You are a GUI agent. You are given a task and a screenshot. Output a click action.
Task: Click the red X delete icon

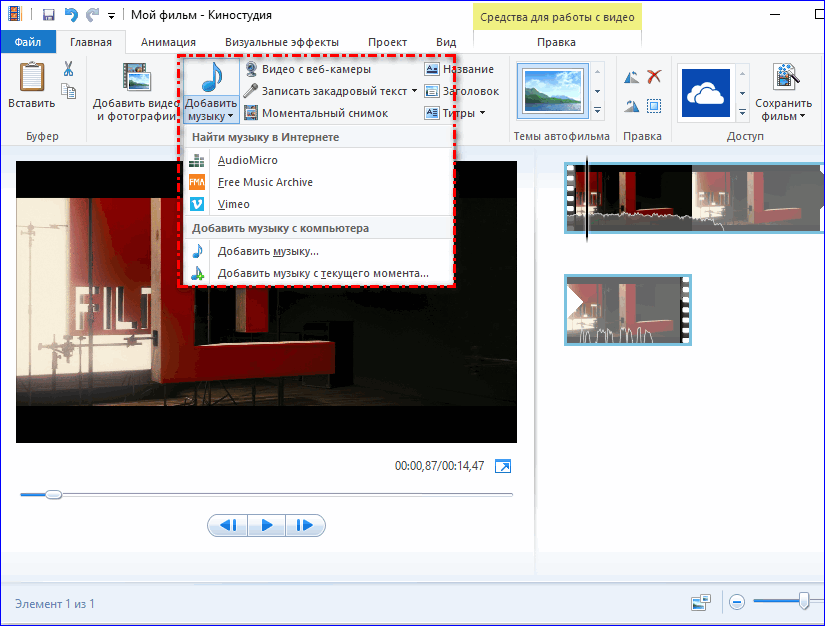tap(654, 77)
